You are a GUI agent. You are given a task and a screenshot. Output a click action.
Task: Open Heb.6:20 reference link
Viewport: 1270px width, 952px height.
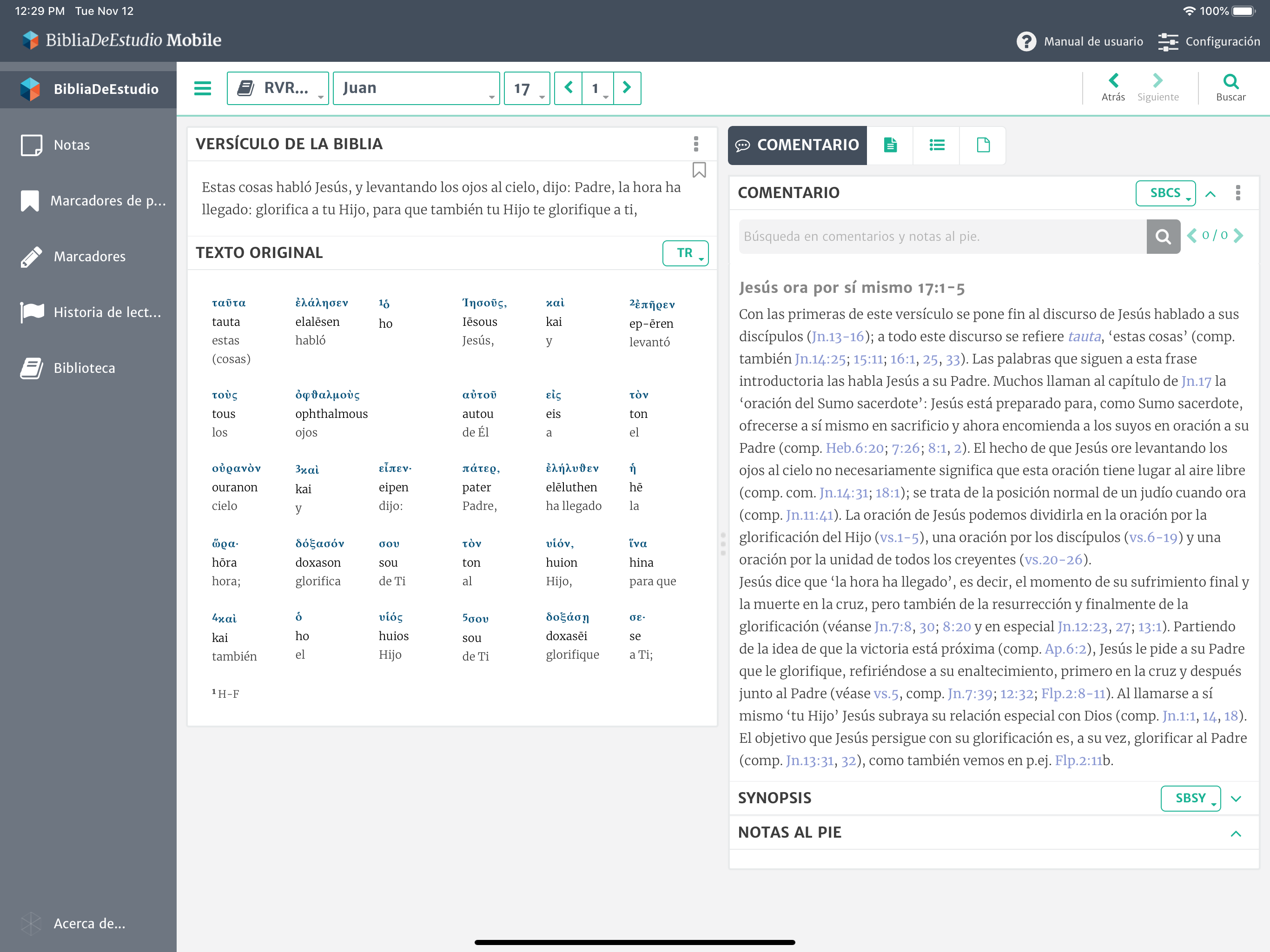[x=855, y=448]
